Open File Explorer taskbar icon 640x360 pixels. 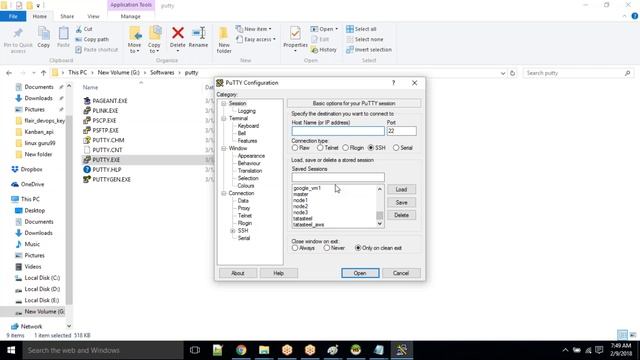(x=264, y=350)
